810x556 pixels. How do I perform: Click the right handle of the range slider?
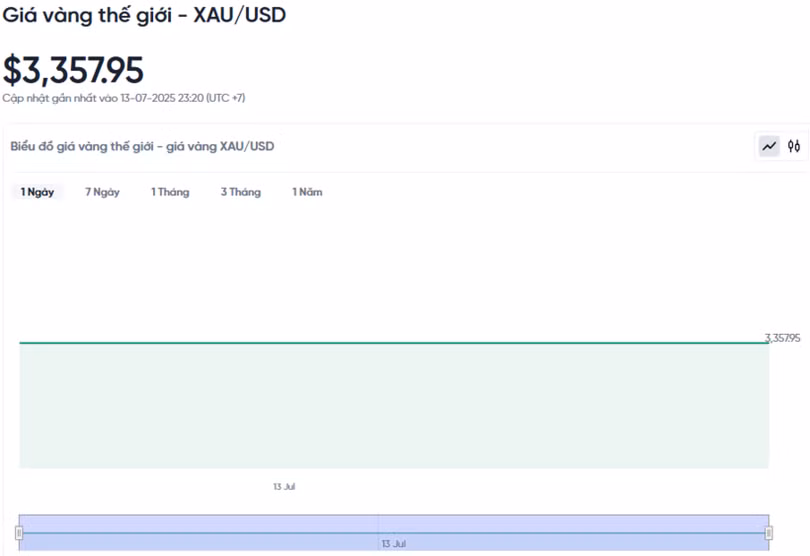(769, 533)
